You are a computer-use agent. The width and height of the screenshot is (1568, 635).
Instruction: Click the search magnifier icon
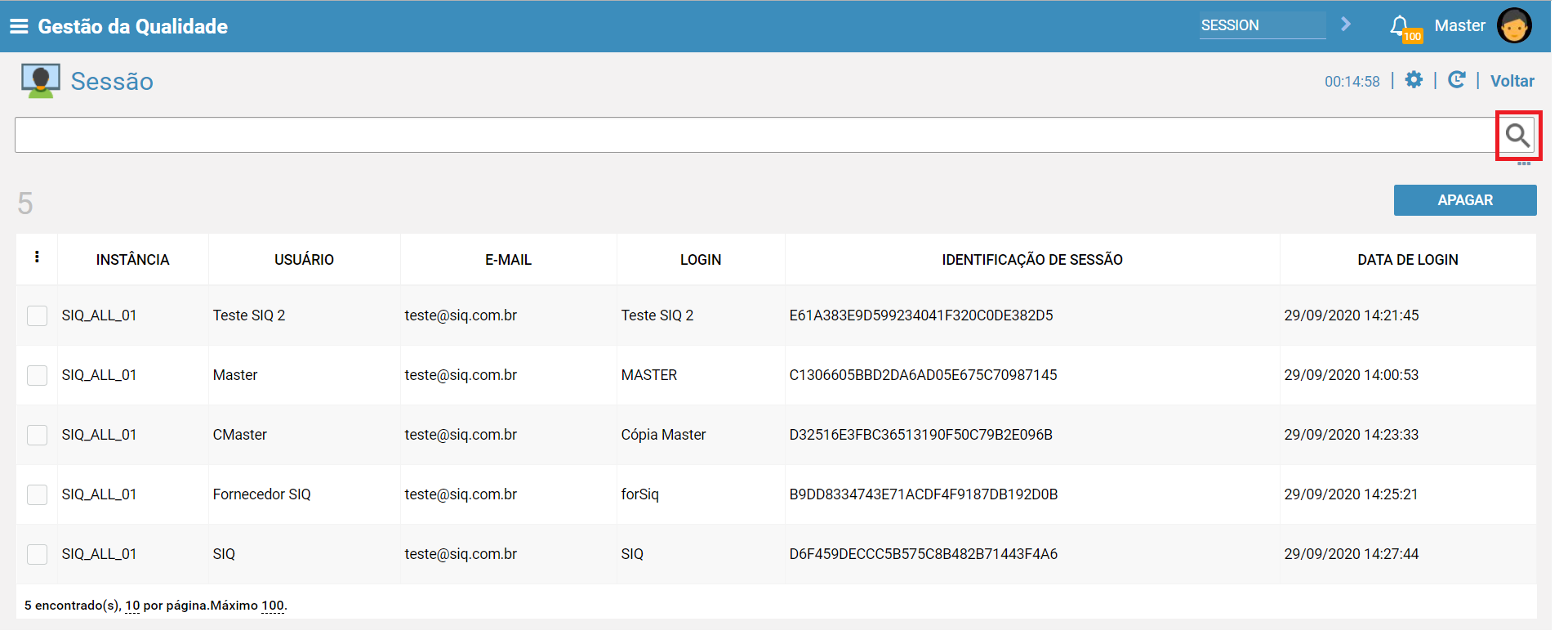[x=1518, y=136]
